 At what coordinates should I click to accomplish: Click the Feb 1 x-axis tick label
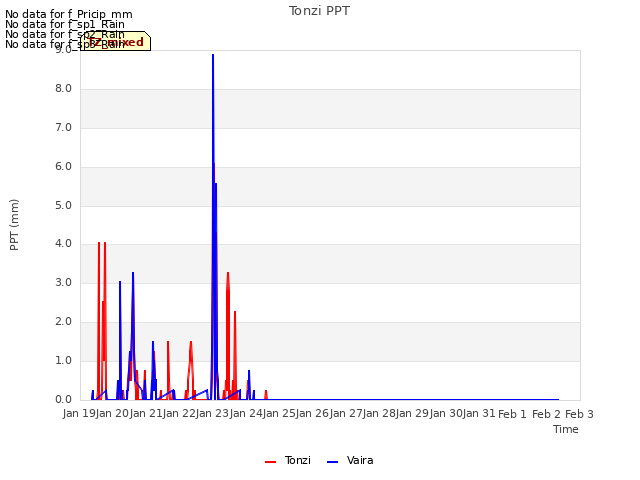(513, 414)
